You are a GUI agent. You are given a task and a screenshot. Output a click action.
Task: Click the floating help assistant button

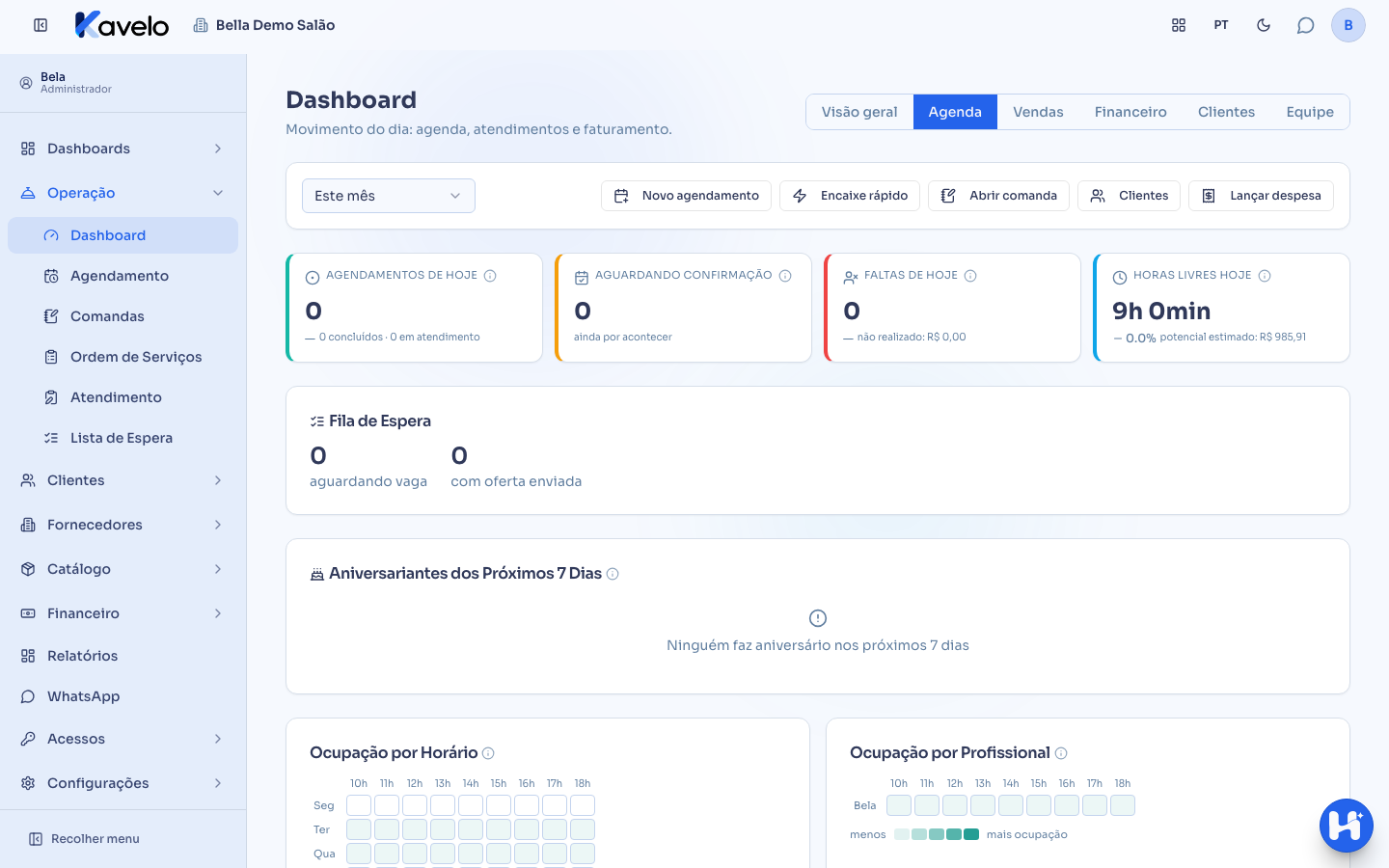pyautogui.click(x=1347, y=826)
